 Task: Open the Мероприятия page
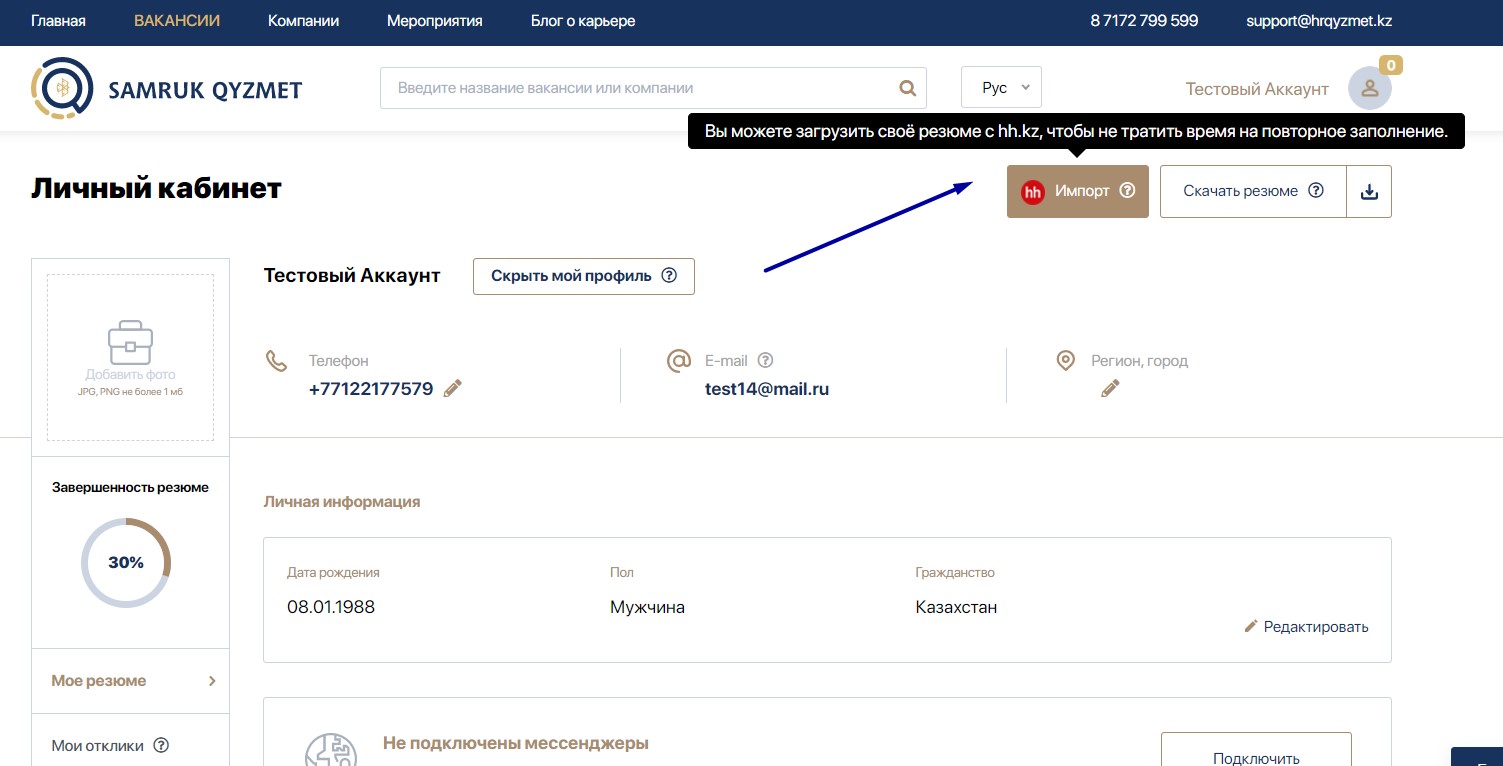tap(434, 21)
